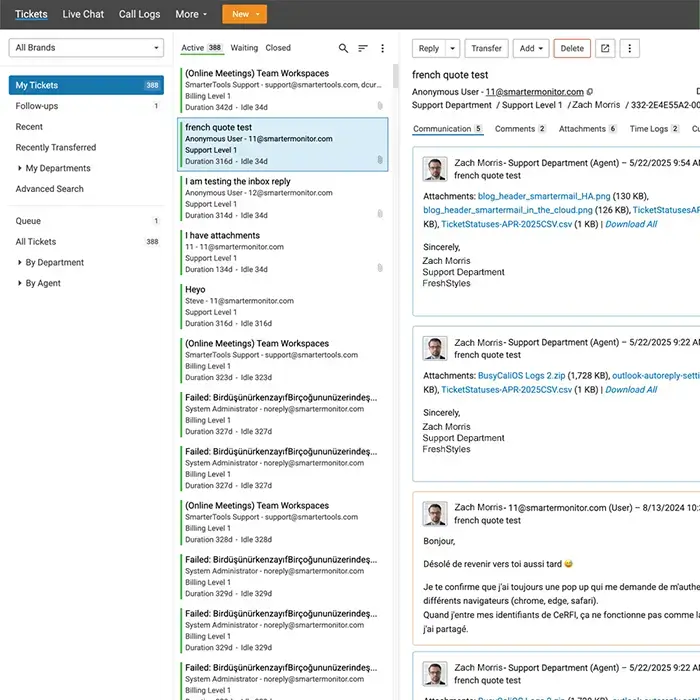Open the Add dropdown
The width and height of the screenshot is (700, 700).
531,48
